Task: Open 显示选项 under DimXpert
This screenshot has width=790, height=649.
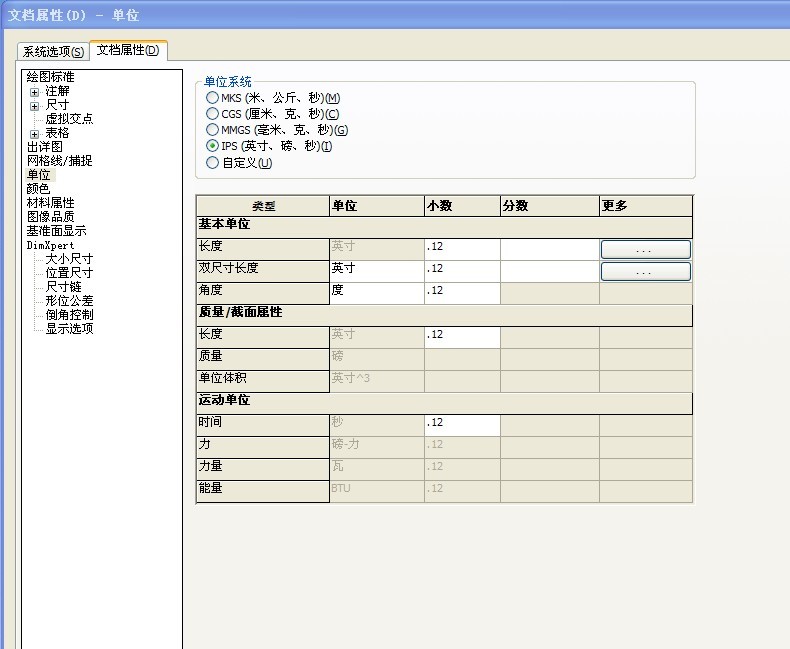Action: [x=69, y=329]
